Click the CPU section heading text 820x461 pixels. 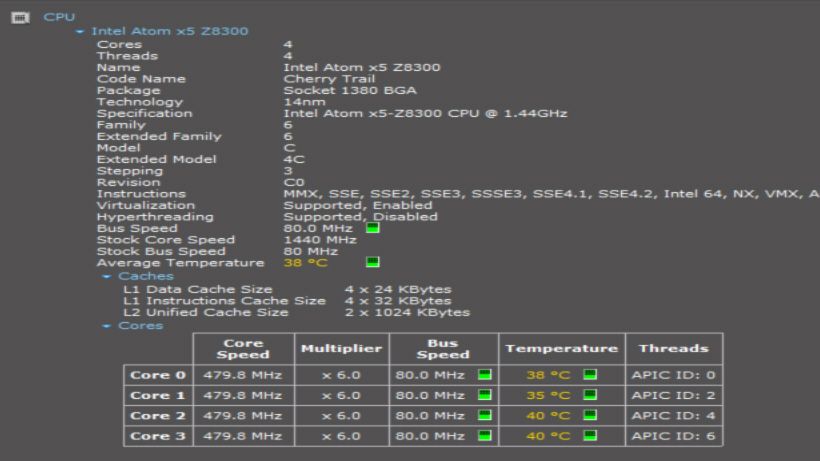click(58, 17)
